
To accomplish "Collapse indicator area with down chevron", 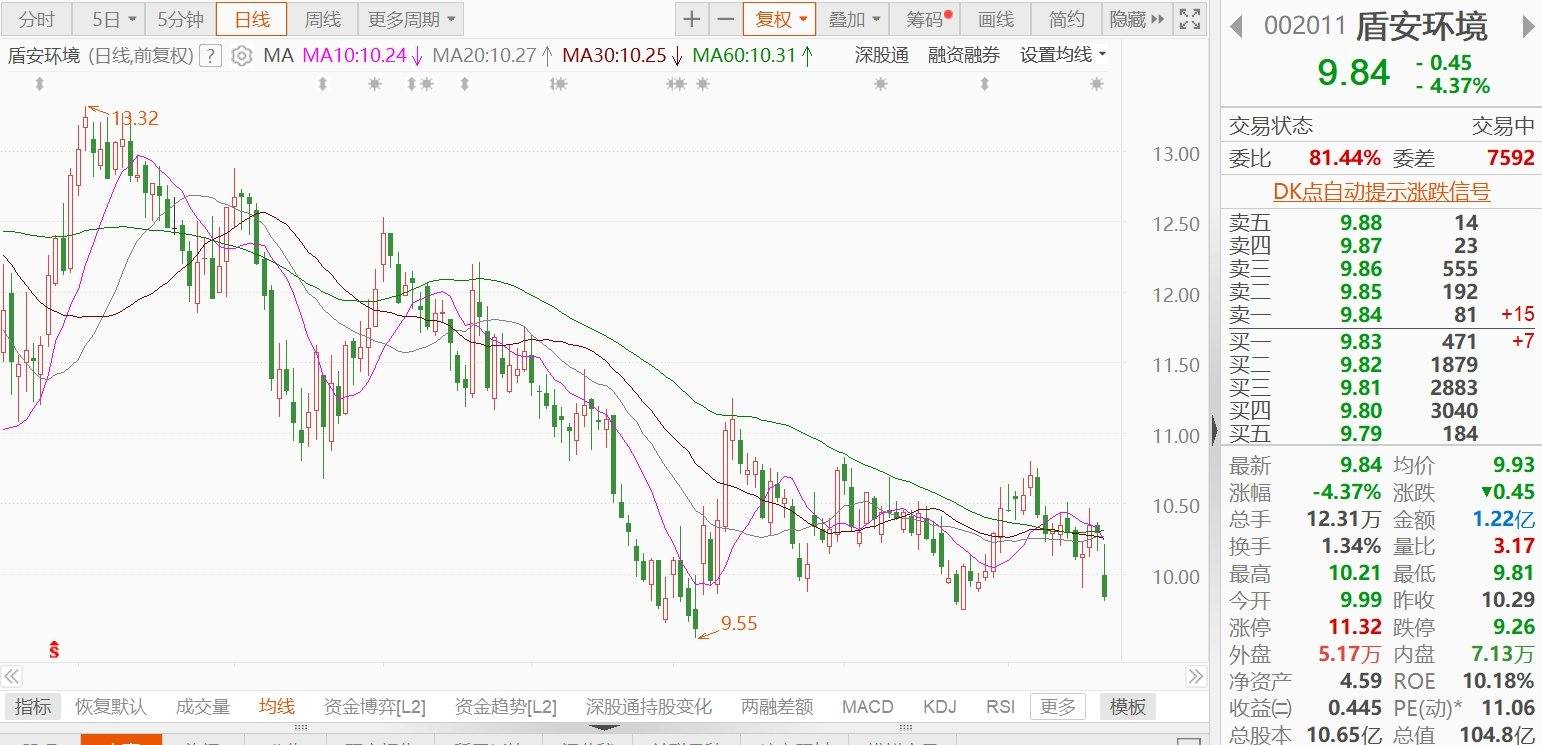I will click(x=603, y=727).
